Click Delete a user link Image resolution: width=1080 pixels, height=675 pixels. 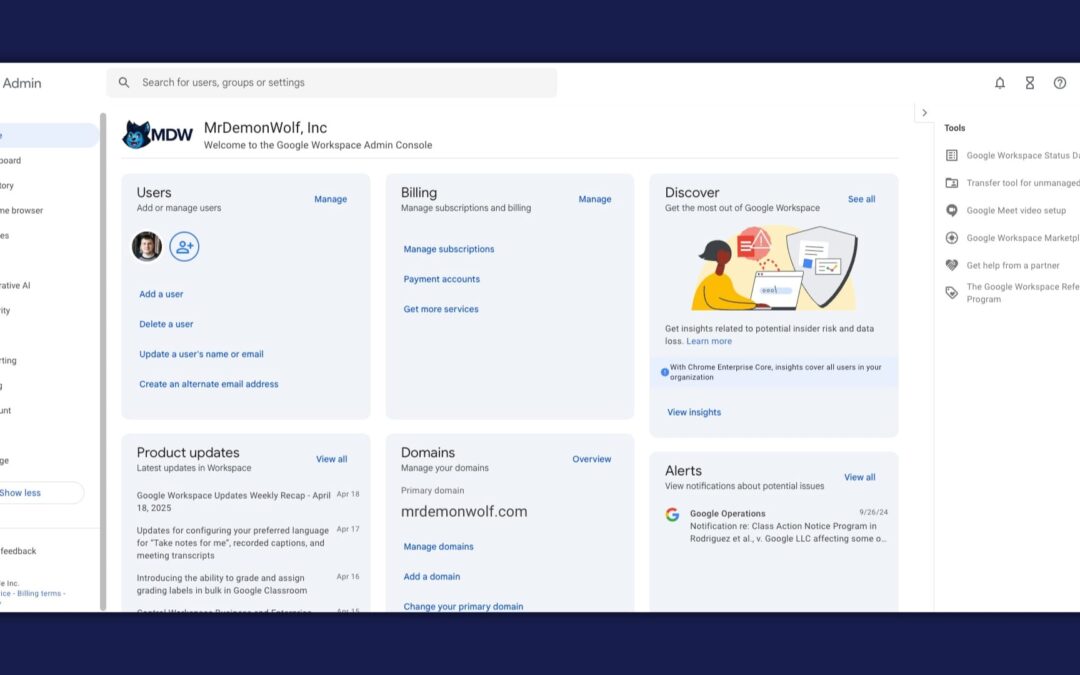click(166, 324)
